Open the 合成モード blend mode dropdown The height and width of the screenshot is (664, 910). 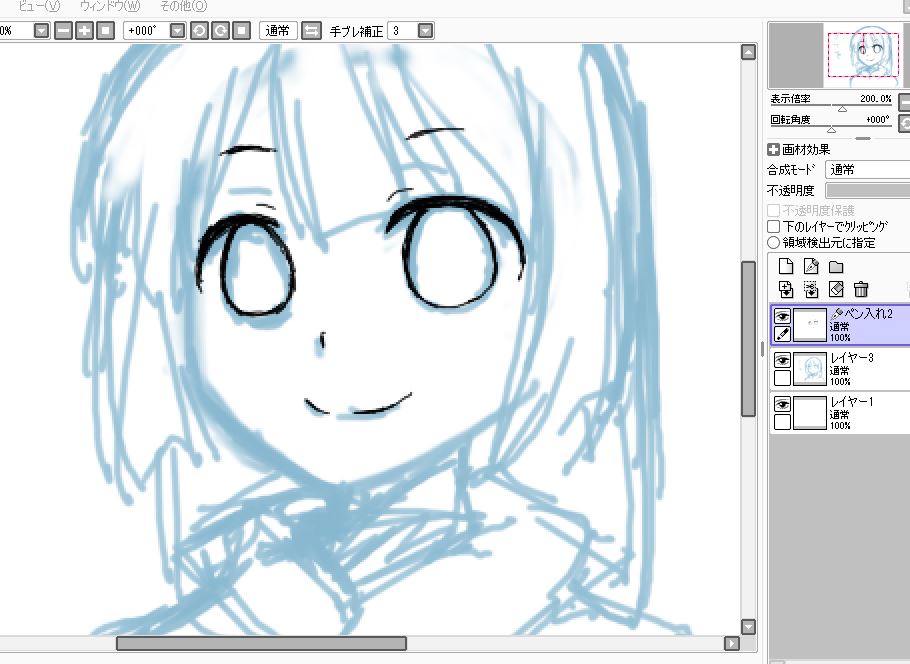(x=867, y=170)
